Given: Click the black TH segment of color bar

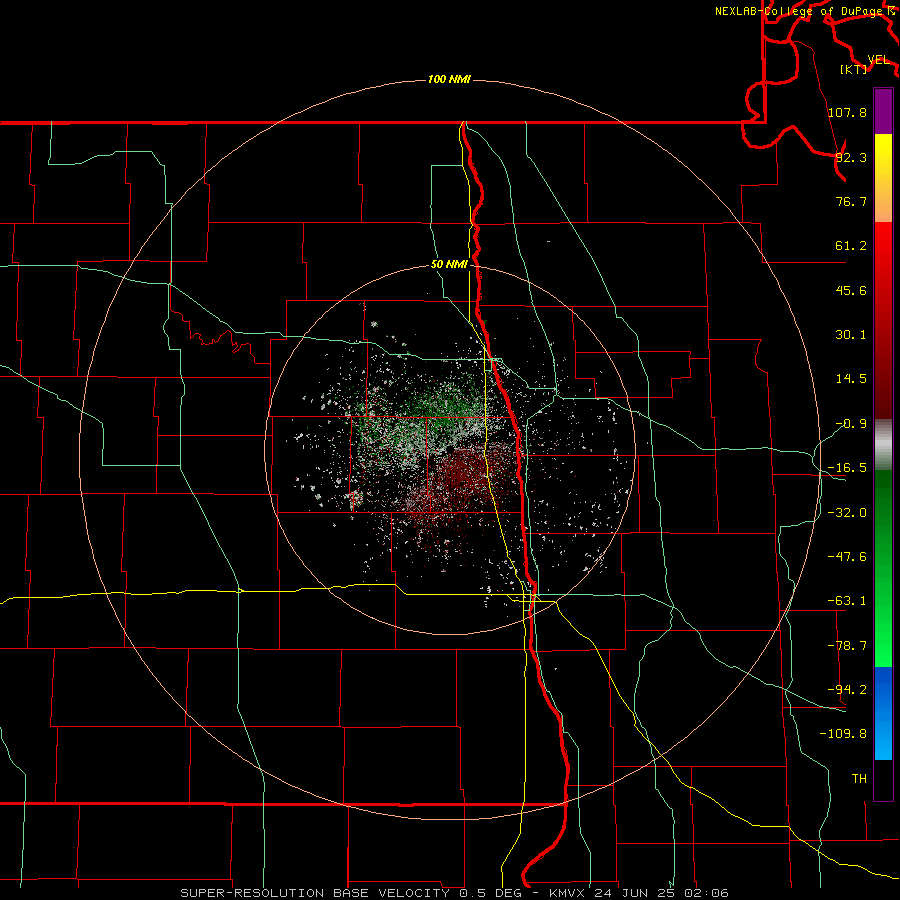Looking at the screenshot, I should (x=883, y=779).
